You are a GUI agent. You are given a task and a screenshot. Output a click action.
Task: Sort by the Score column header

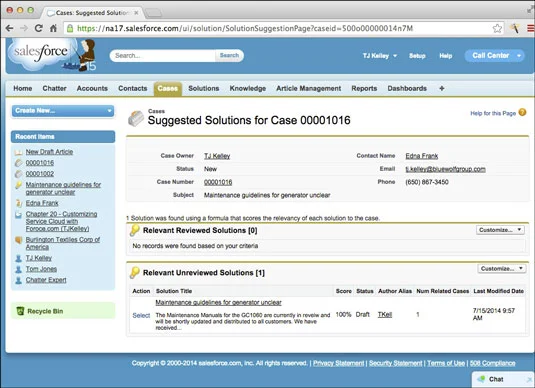coord(344,291)
